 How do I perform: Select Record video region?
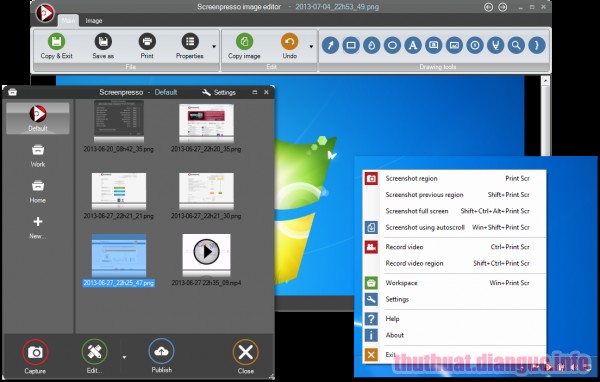click(454, 263)
